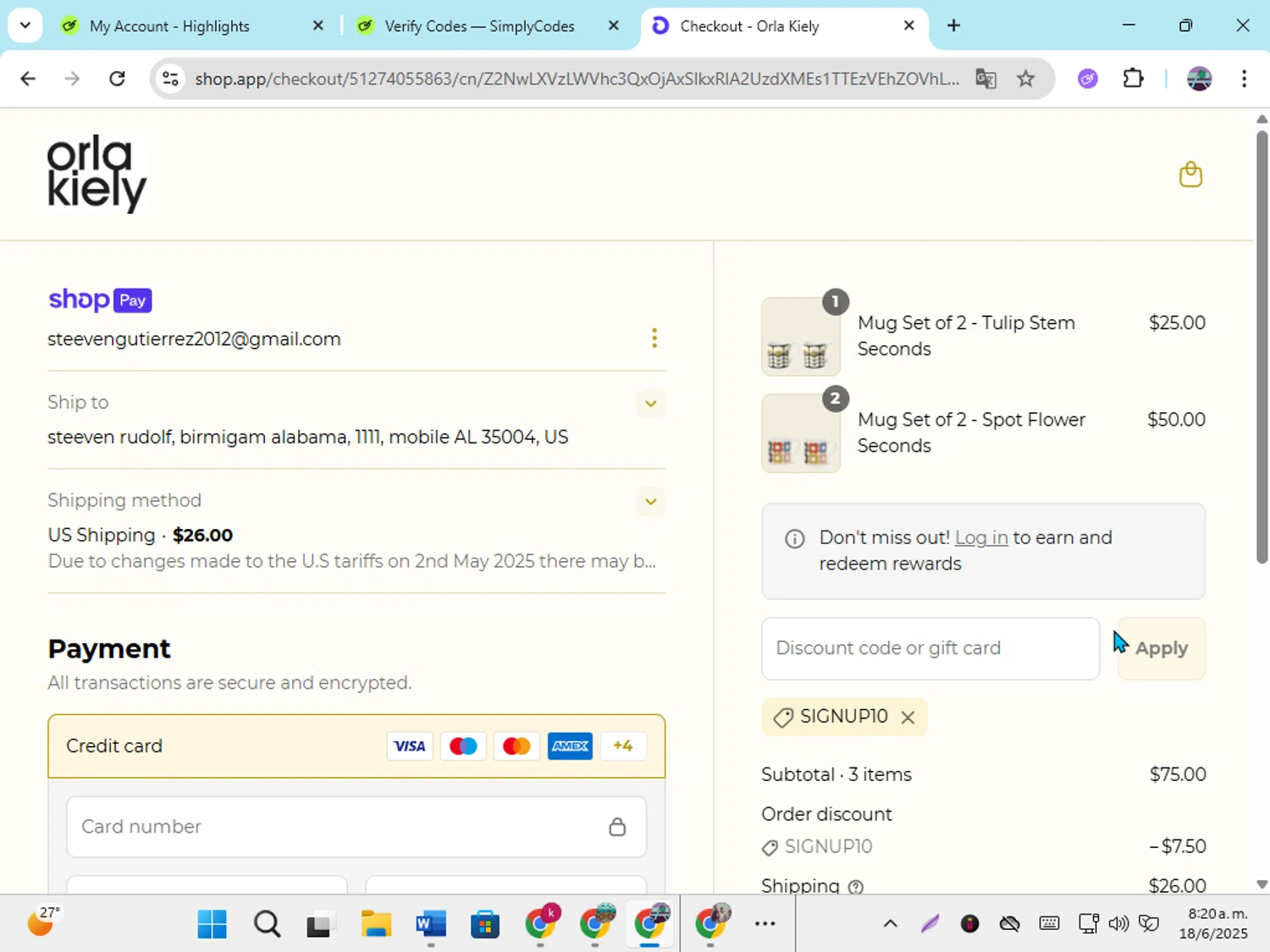Click the Apply discount button
Viewport: 1270px width, 952px height.
(x=1161, y=648)
